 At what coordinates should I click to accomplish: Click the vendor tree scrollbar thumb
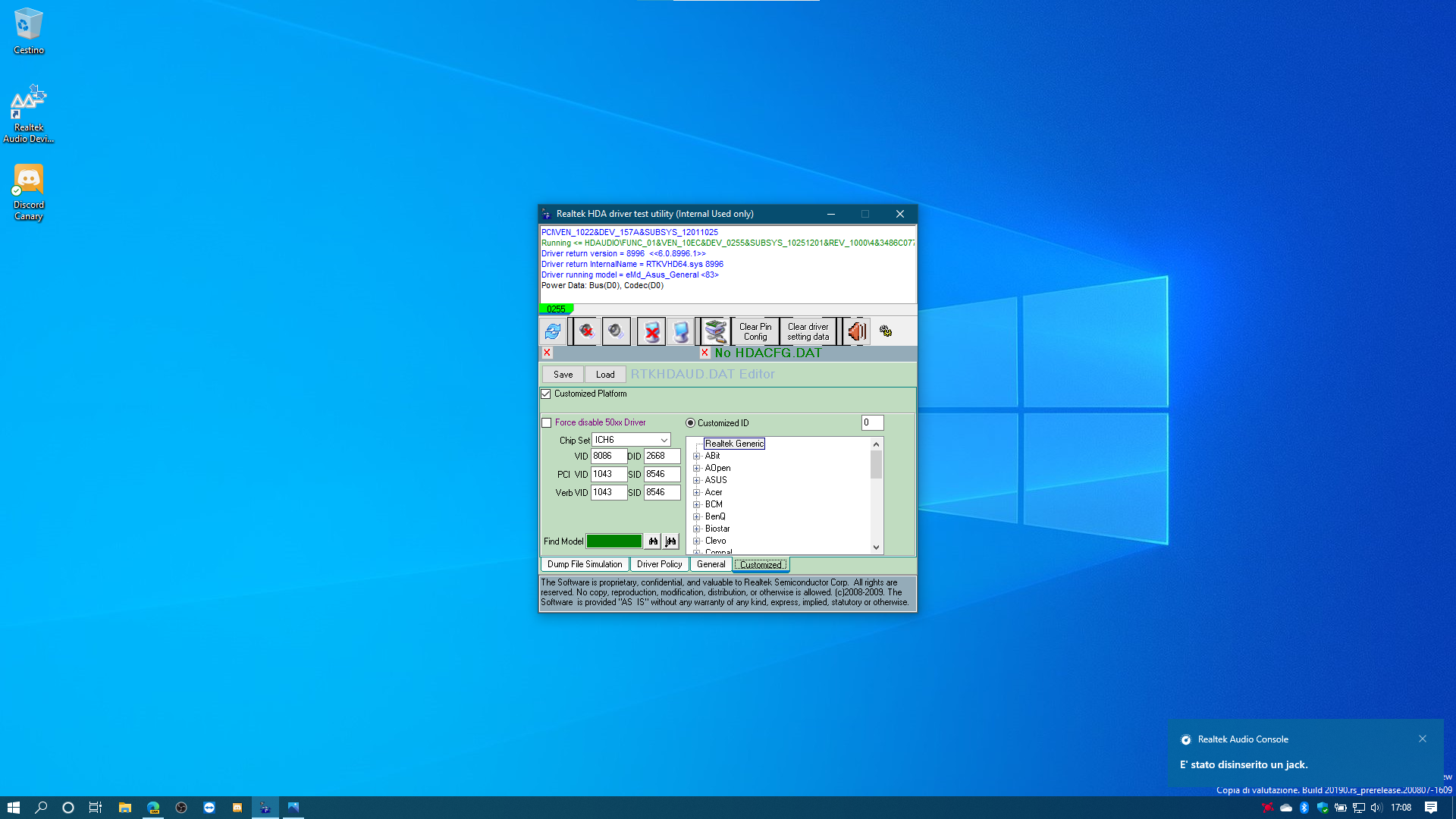[x=876, y=465]
